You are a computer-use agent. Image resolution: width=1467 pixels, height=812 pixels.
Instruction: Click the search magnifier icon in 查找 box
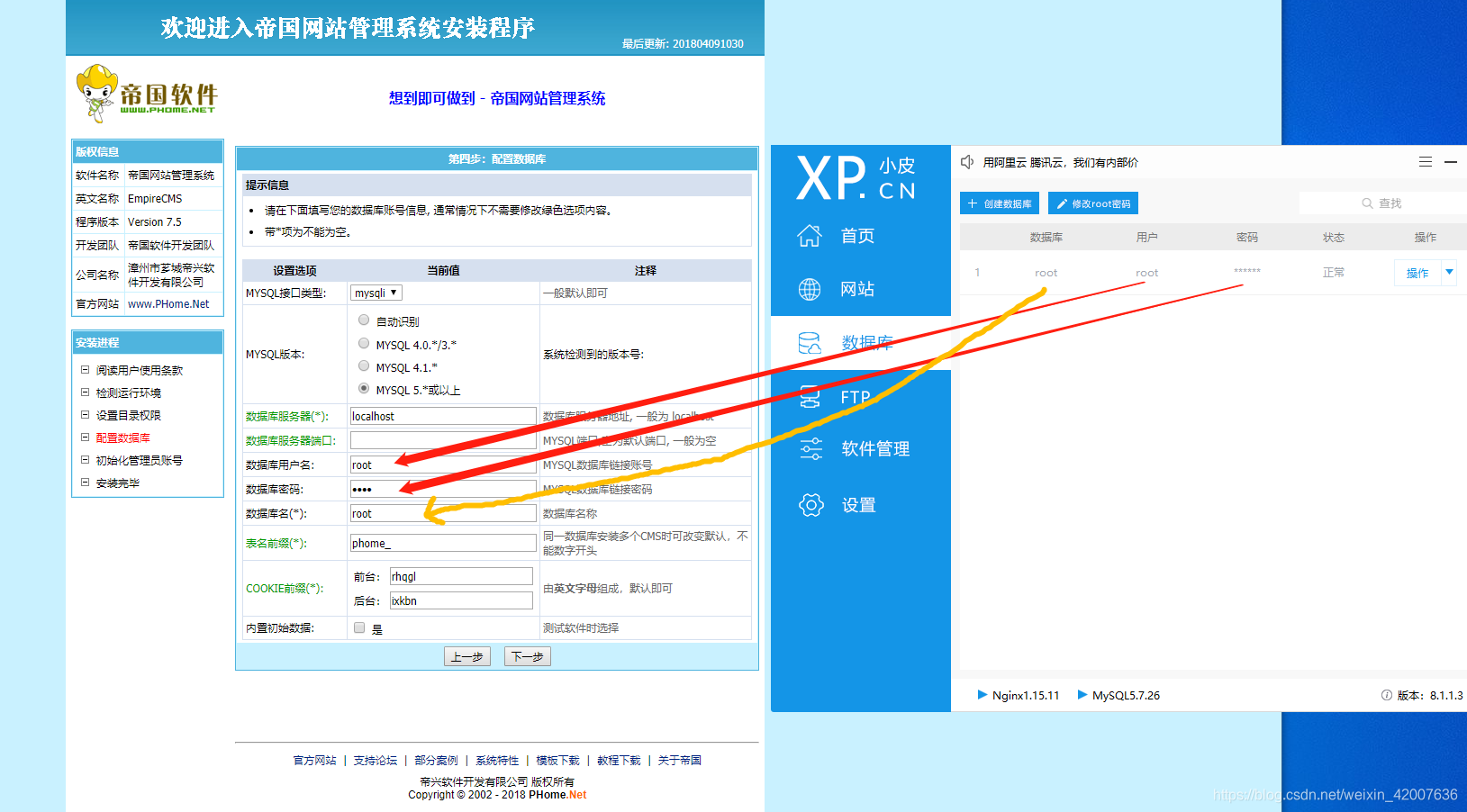(1367, 203)
